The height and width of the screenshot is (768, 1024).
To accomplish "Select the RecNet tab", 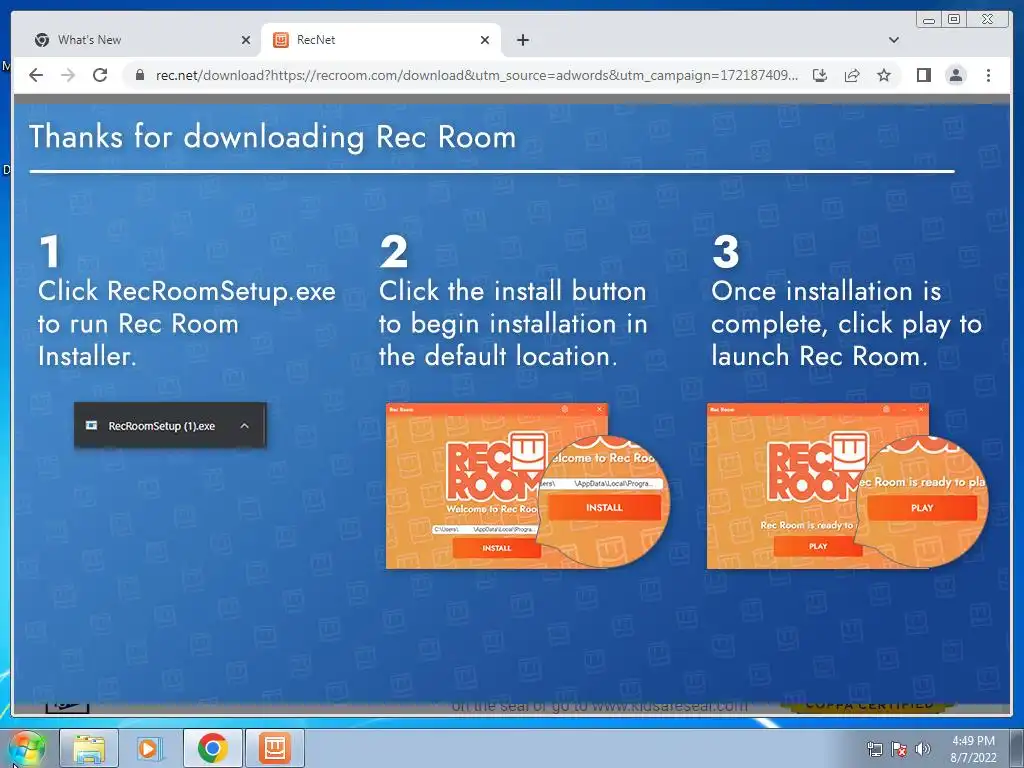I will coord(381,40).
